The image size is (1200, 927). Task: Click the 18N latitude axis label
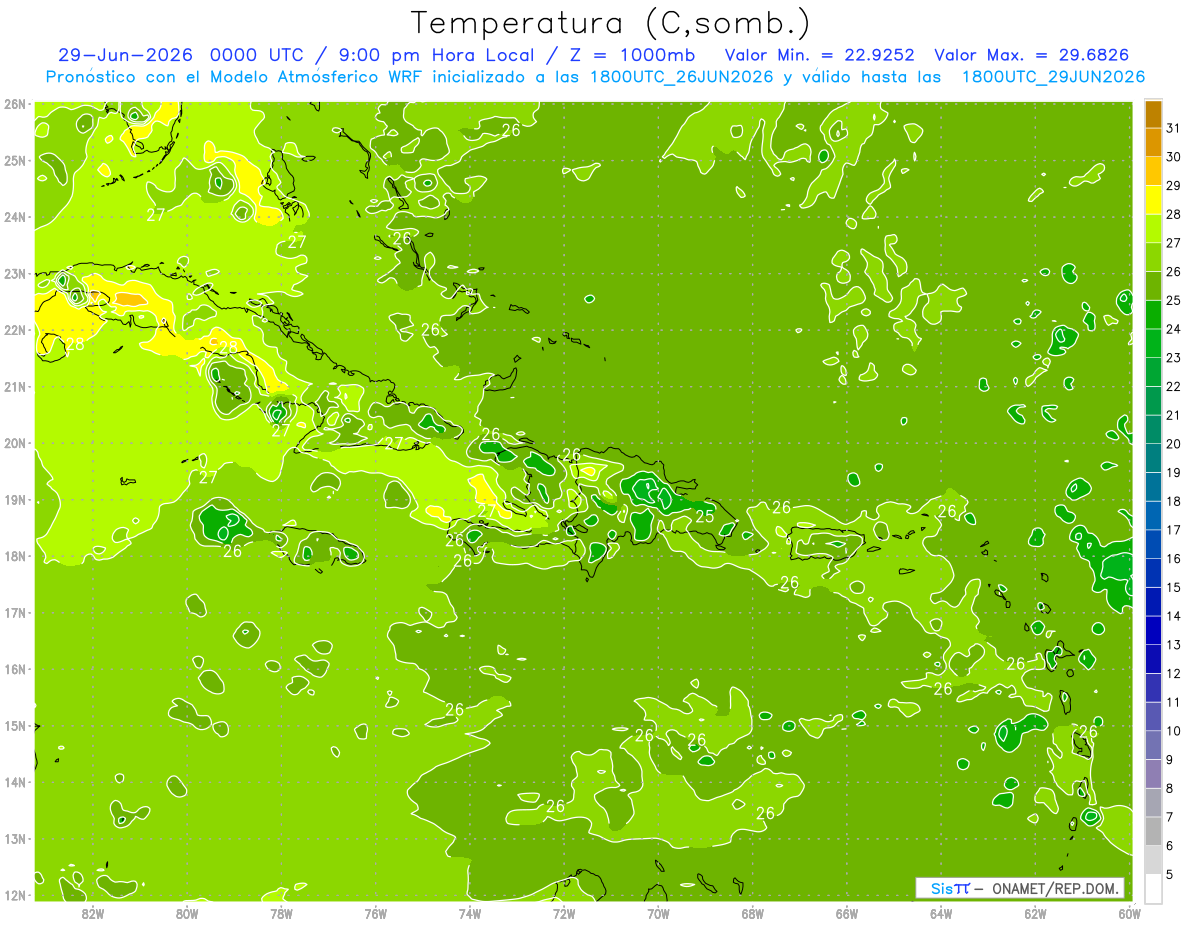(x=14, y=556)
